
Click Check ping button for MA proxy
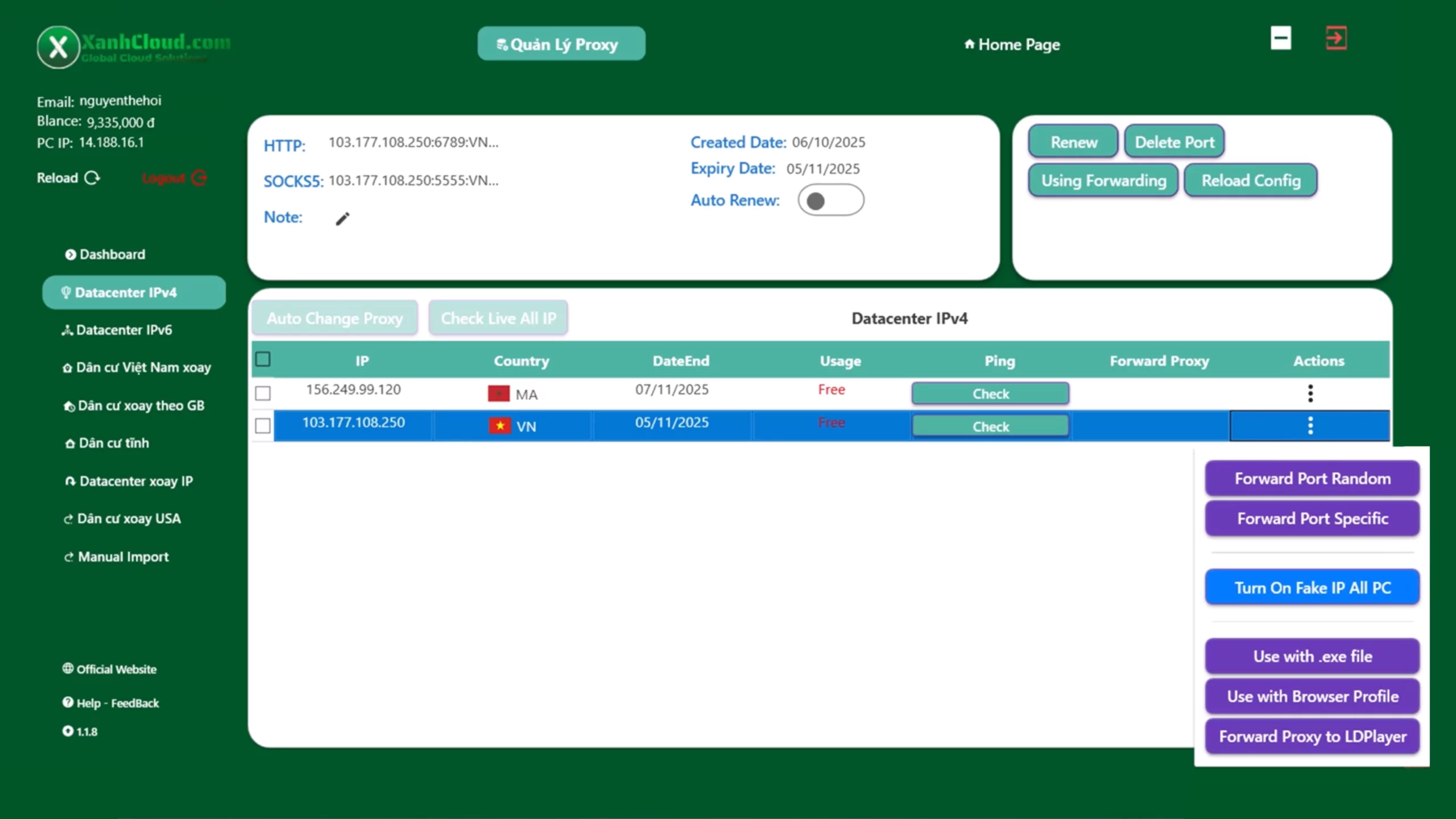tap(990, 394)
